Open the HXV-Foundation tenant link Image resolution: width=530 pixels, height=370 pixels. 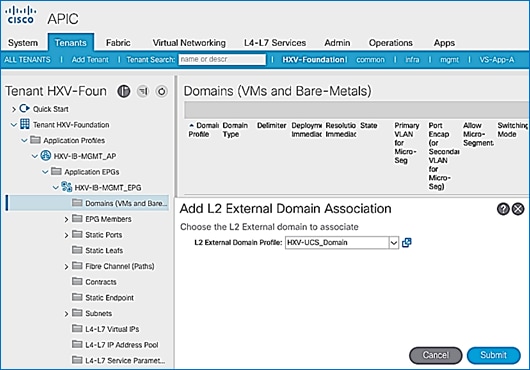point(313,60)
